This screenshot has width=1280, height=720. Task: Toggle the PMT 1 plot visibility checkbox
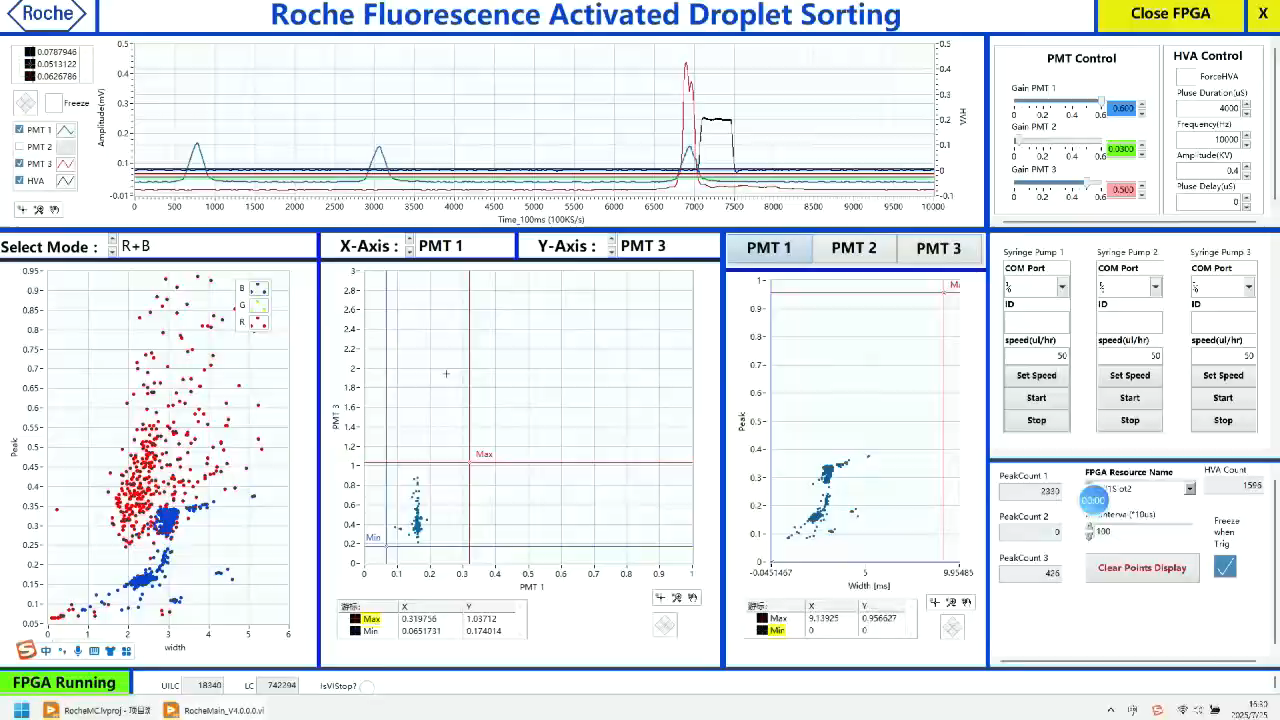click(20, 130)
